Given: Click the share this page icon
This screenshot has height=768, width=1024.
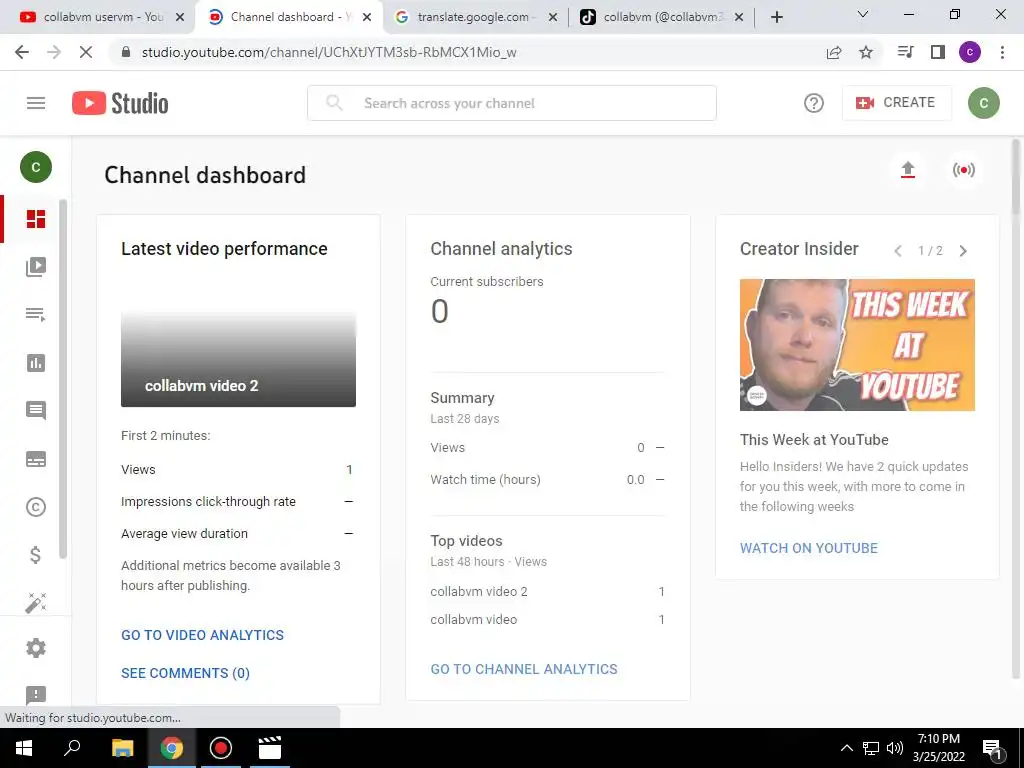Looking at the screenshot, I should 834,52.
